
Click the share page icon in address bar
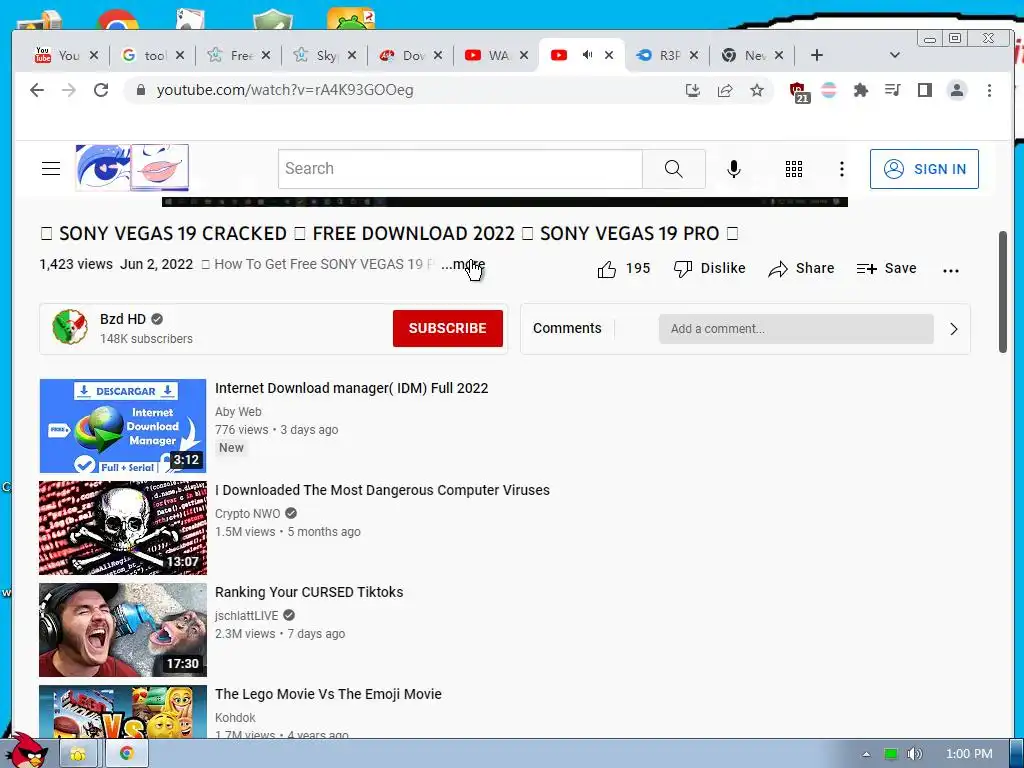[725, 90]
